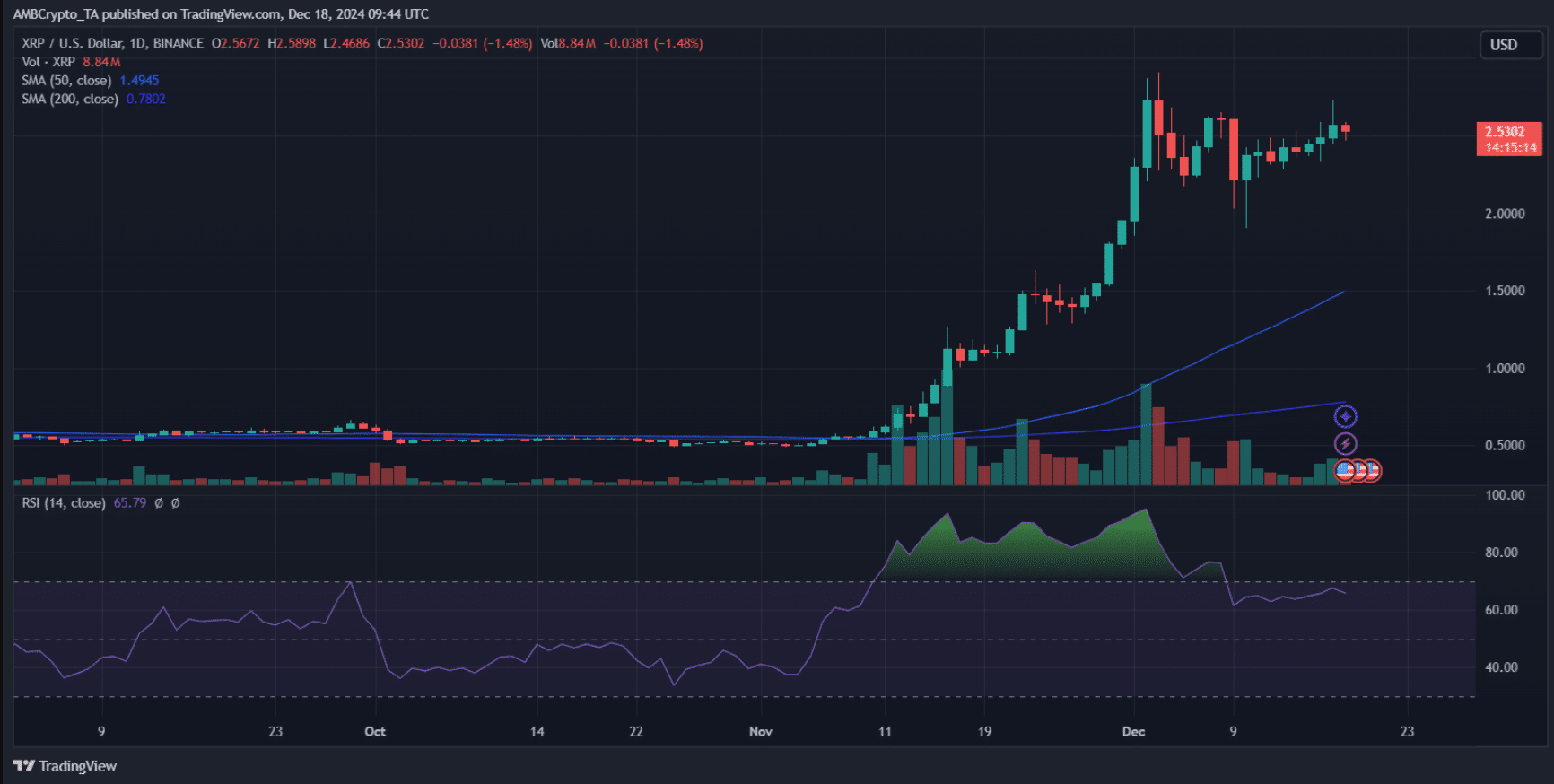Image resolution: width=1554 pixels, height=784 pixels.
Task: Click the Dec label on the time axis
Action: pyautogui.click(x=1134, y=732)
